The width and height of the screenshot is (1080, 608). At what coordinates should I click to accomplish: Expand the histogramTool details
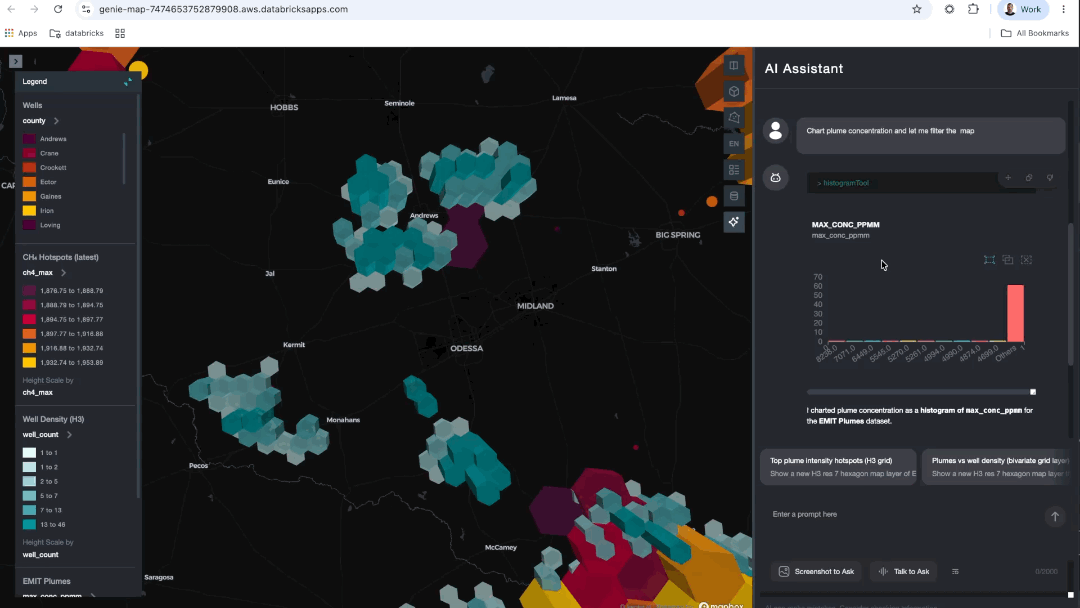pos(842,183)
